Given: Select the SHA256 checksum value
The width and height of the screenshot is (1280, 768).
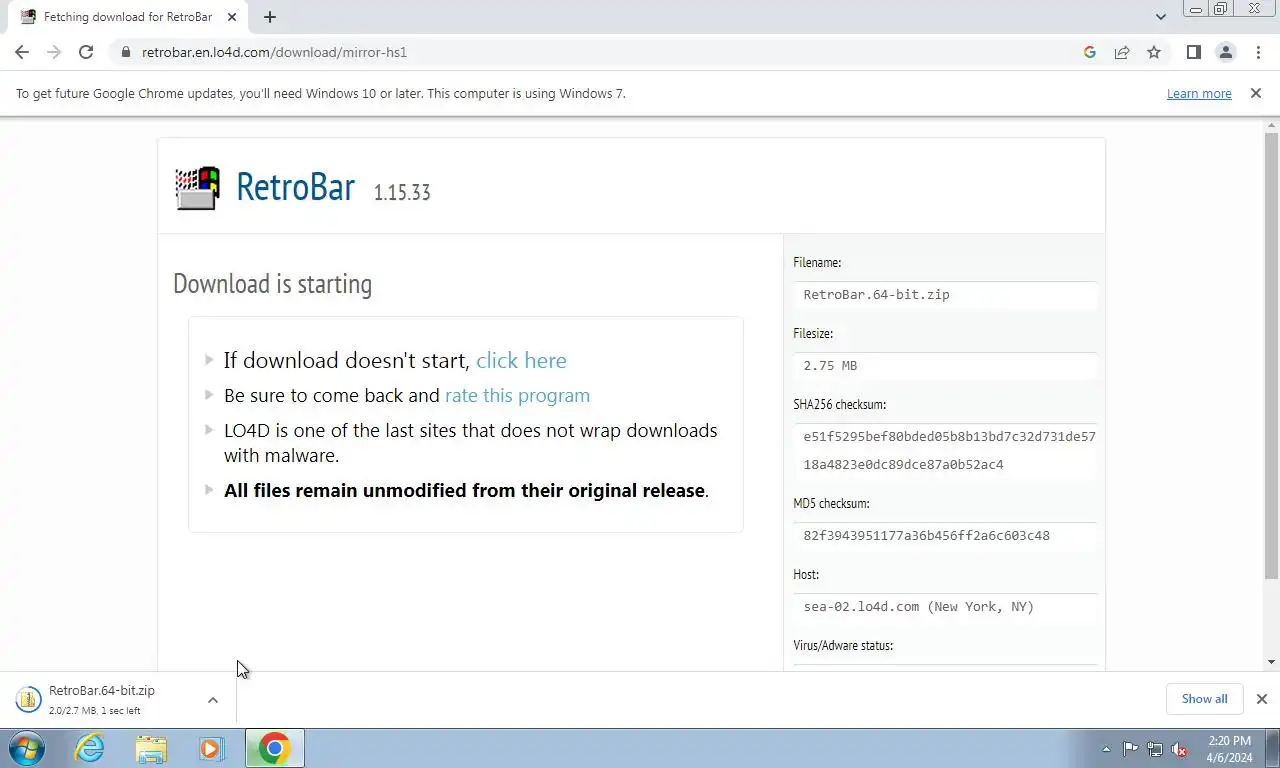Looking at the screenshot, I should pyautogui.click(x=945, y=451).
